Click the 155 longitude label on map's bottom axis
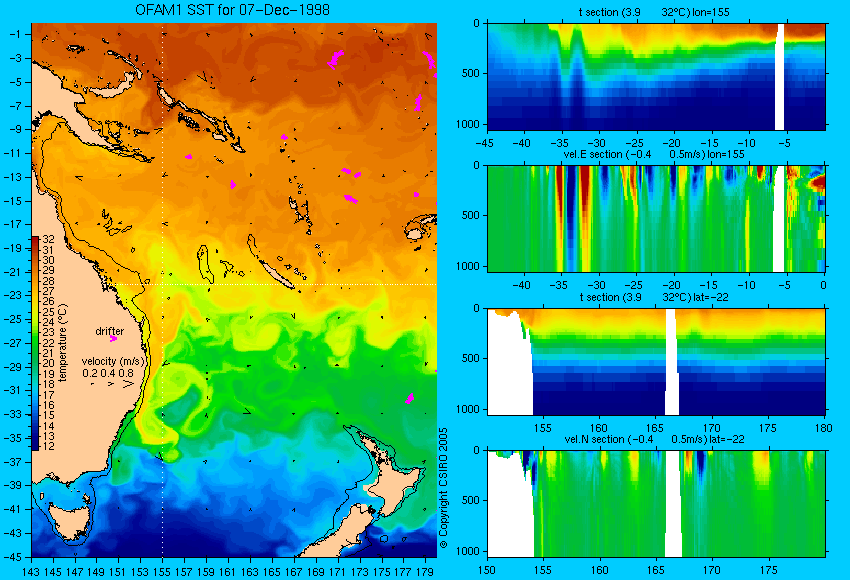 click(162, 571)
